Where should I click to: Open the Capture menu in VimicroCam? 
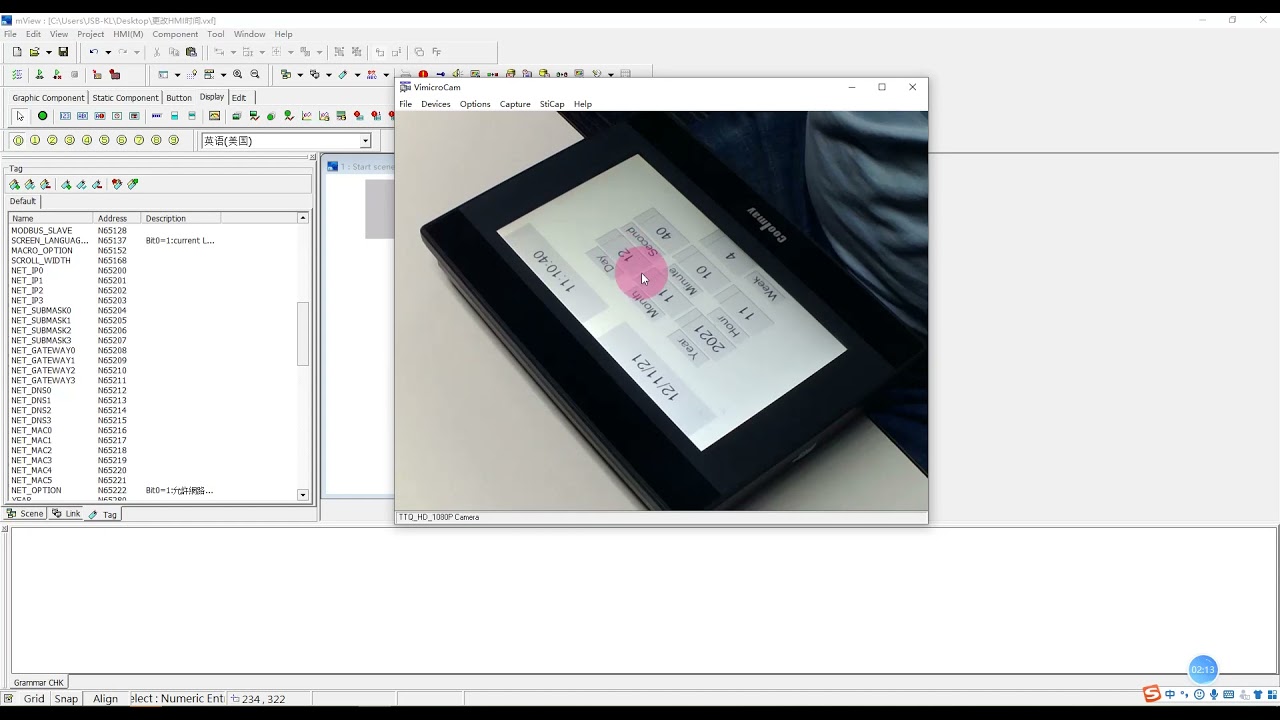(x=515, y=104)
